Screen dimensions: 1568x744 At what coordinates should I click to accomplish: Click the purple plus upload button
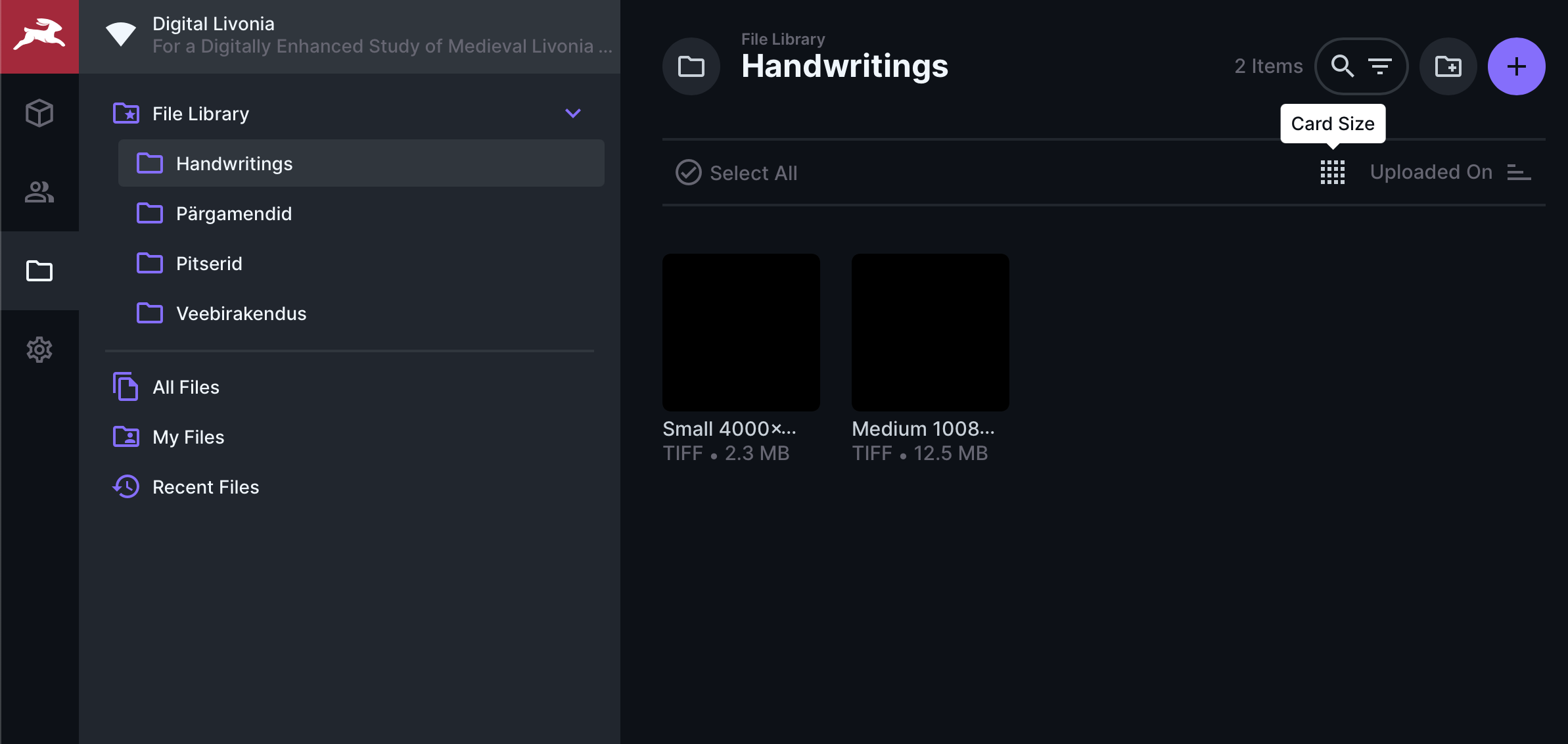pos(1516,66)
